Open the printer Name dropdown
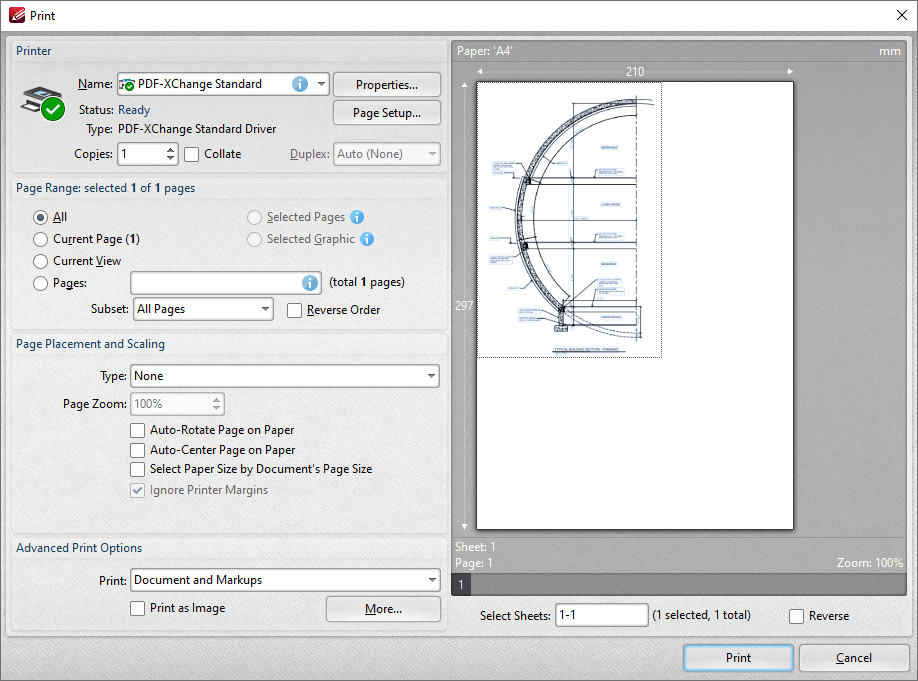Image resolution: width=918 pixels, height=681 pixels. [321, 84]
